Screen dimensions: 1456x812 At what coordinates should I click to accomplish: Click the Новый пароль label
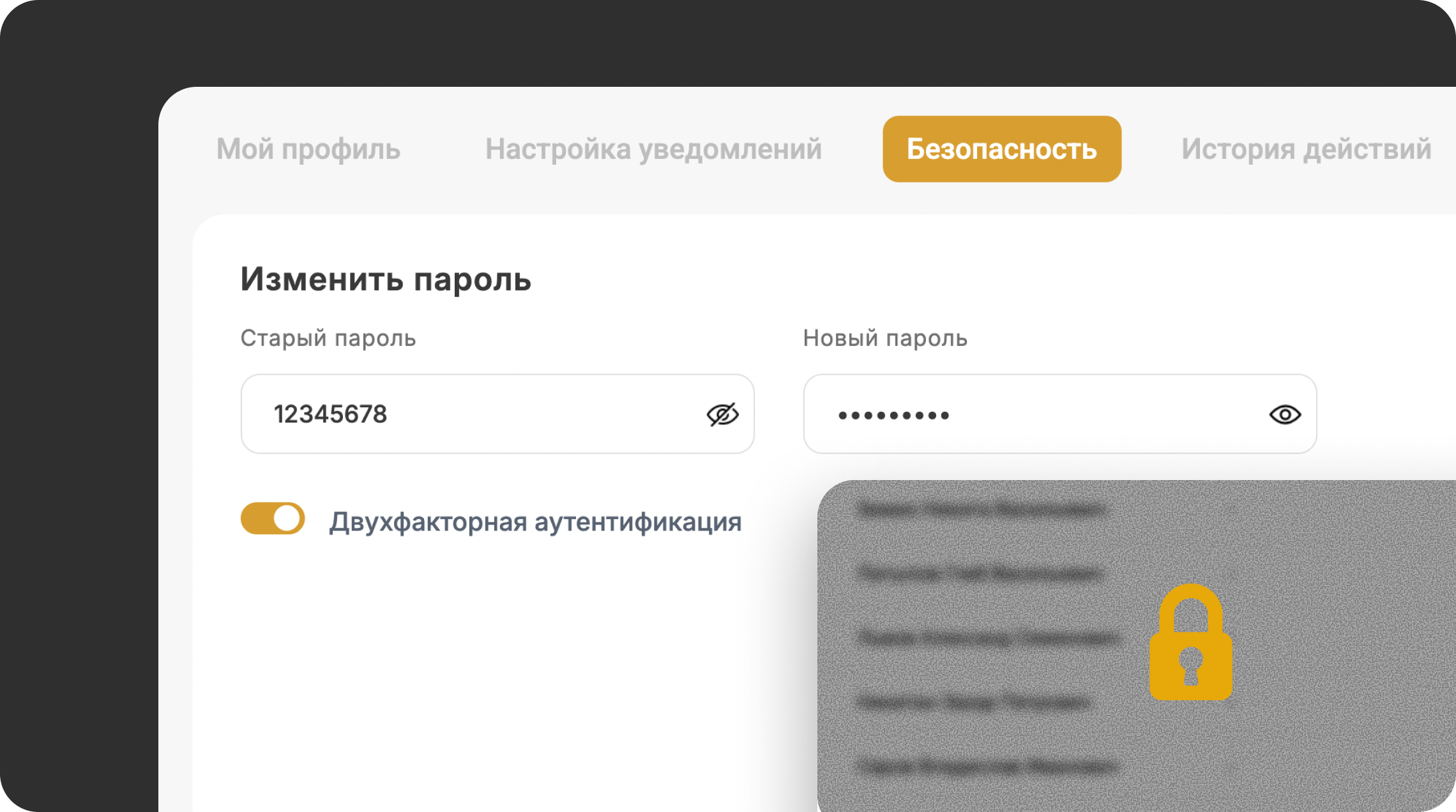tap(885, 338)
